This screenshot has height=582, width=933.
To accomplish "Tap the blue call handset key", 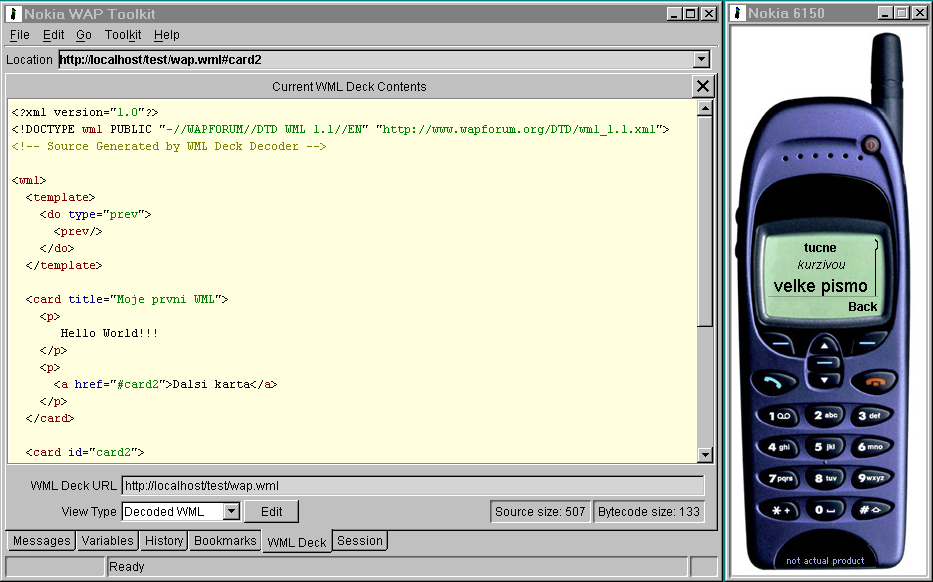I will point(773,383).
